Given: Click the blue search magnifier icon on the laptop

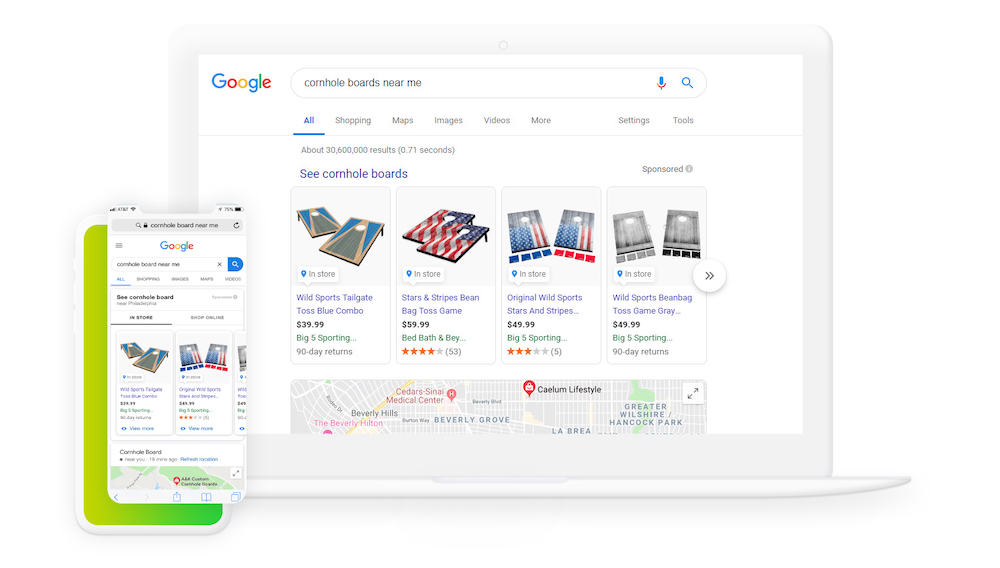Looking at the screenshot, I should 687,83.
